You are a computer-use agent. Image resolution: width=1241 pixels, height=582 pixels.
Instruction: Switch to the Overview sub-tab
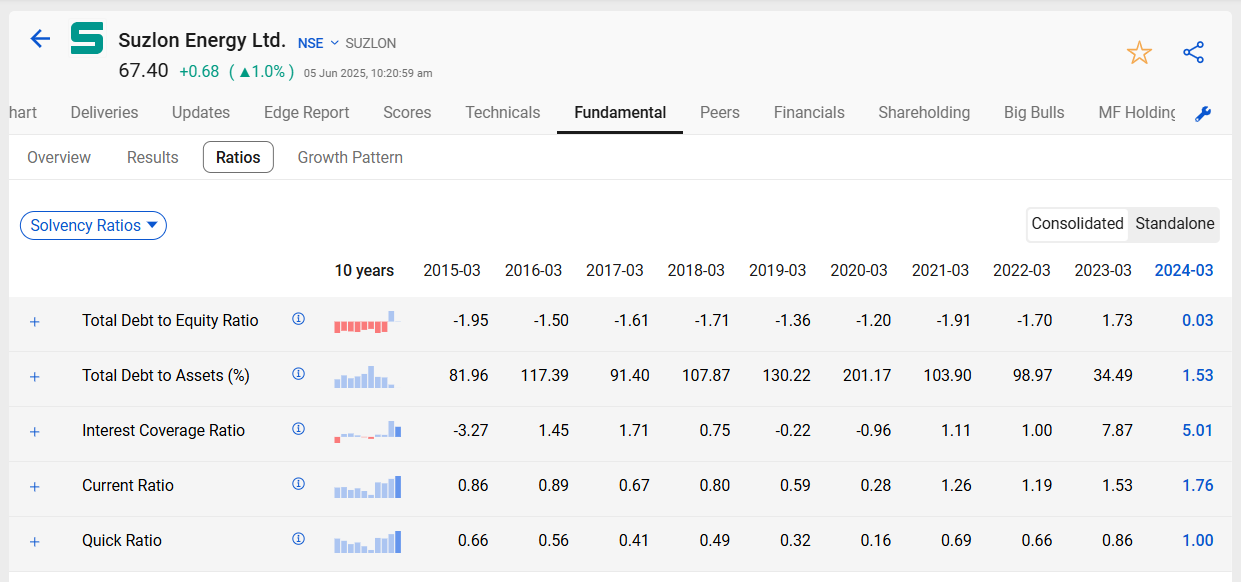click(x=59, y=158)
